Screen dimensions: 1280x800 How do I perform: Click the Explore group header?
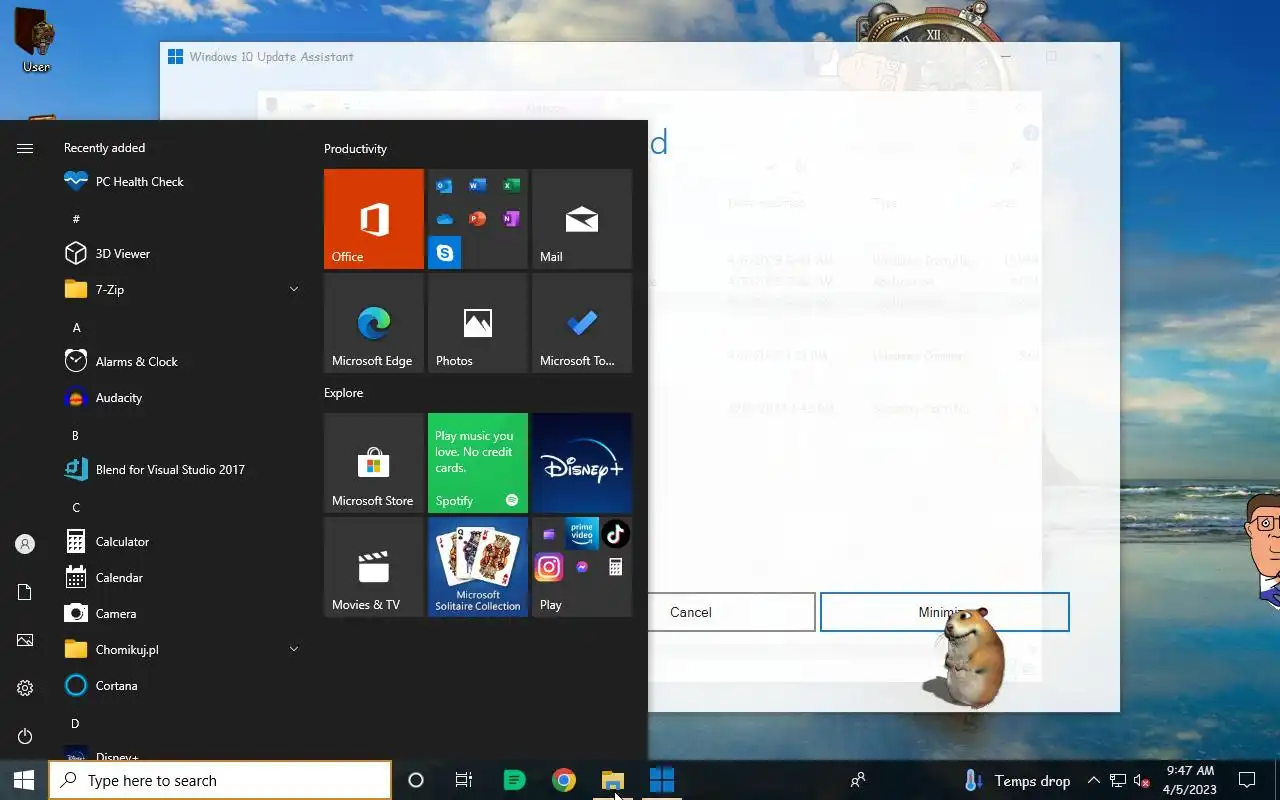[343, 393]
